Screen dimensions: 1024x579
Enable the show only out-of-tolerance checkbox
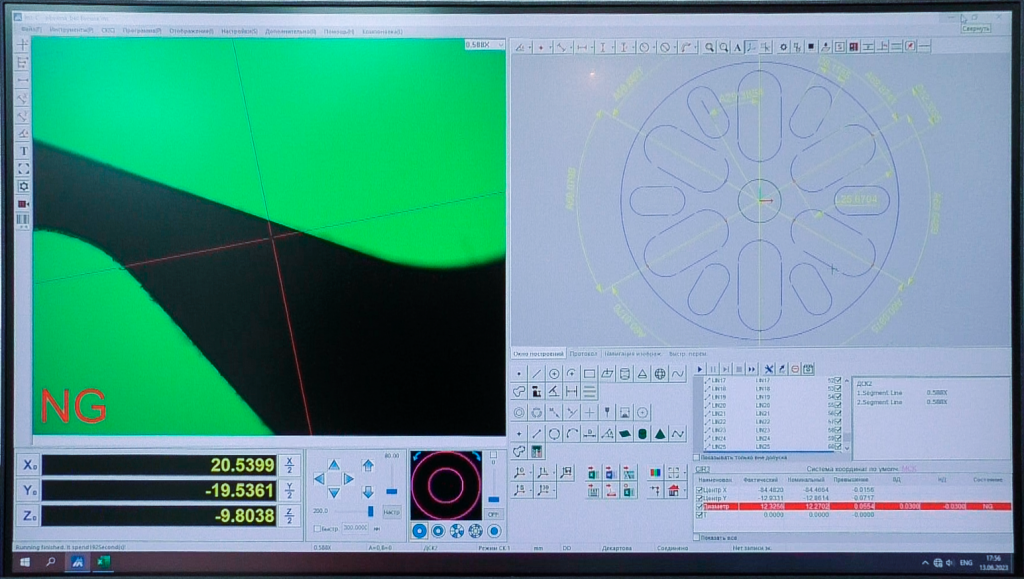tap(696, 458)
